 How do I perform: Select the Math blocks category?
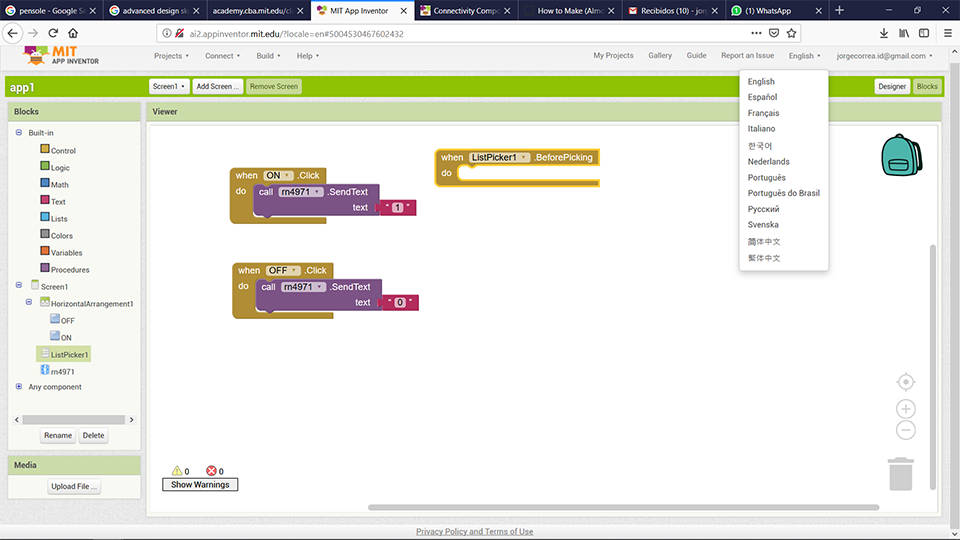[54, 184]
